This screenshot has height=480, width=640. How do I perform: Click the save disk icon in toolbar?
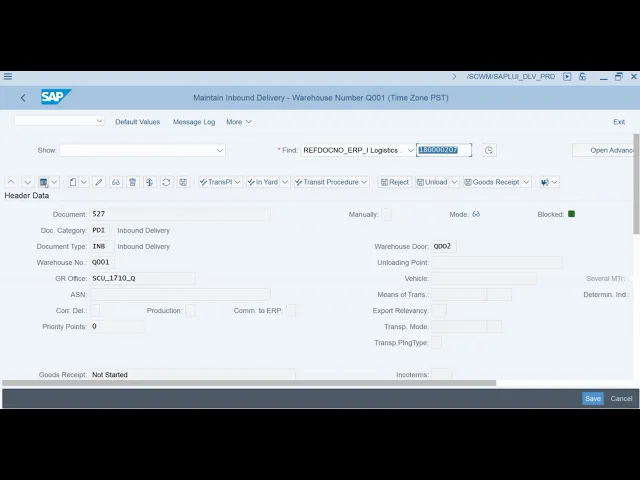click(183, 182)
